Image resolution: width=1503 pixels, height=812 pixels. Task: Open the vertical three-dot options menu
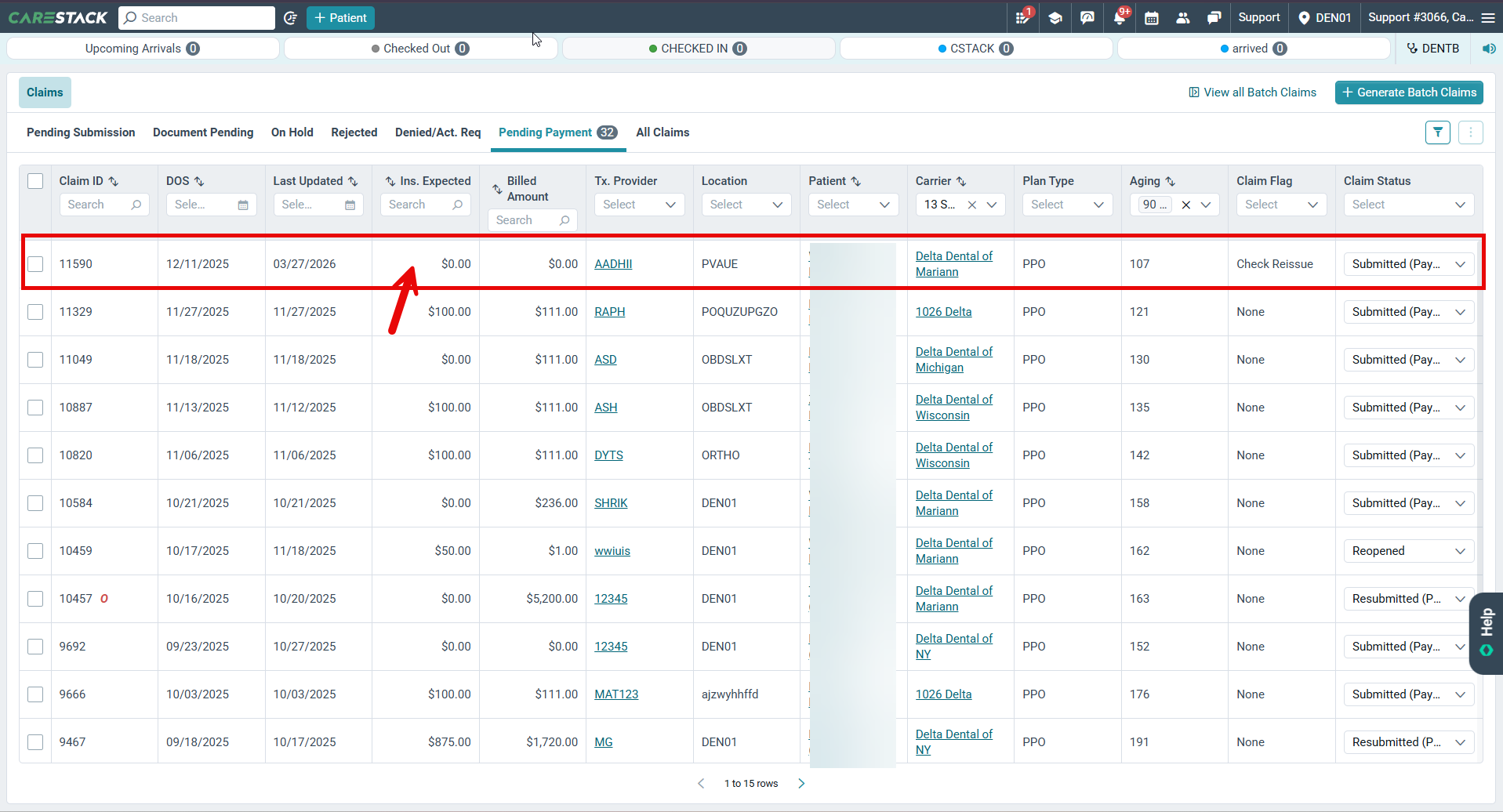tap(1471, 132)
